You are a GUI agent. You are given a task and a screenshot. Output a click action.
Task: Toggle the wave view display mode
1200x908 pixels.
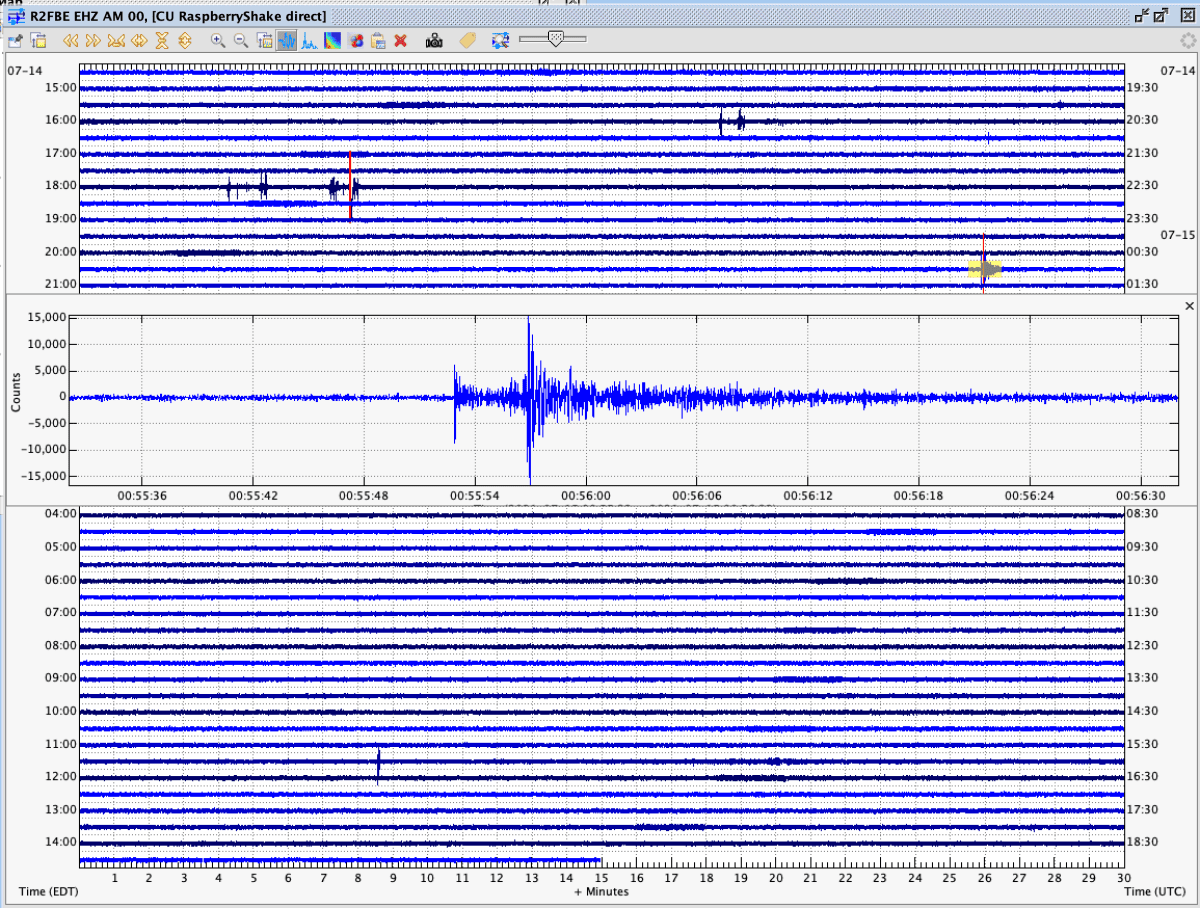pos(288,40)
